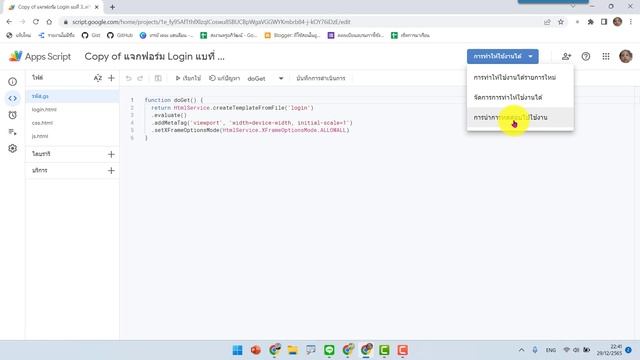This screenshot has width=640, height=360.
Task: Share project with add-person icon
Action: 566,56
